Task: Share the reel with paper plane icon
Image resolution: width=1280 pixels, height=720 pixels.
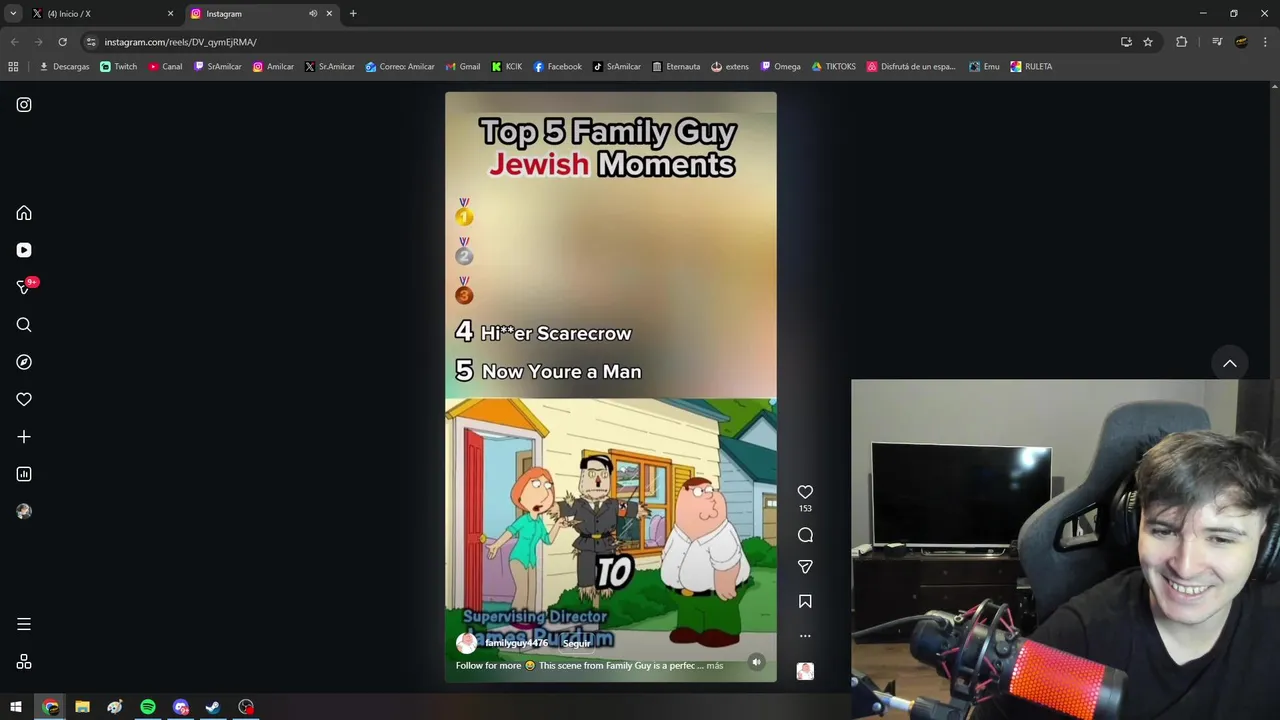Action: point(805,567)
